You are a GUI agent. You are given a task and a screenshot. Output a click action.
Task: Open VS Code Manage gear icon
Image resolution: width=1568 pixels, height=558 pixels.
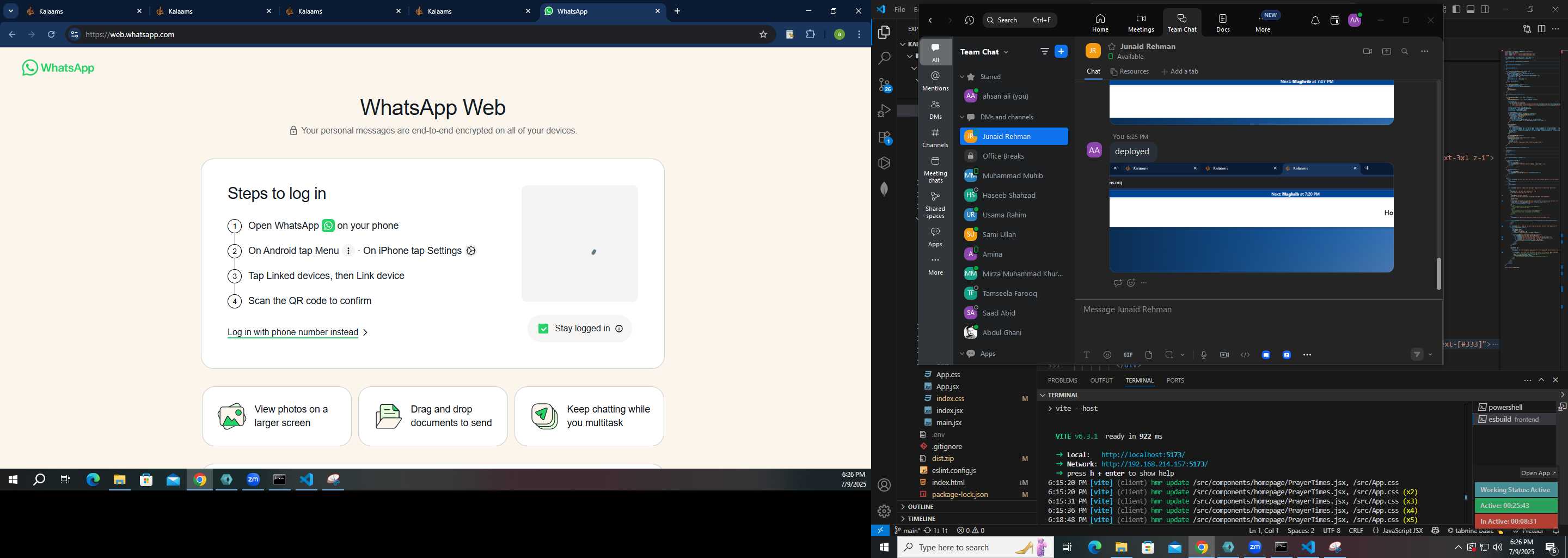coord(884,511)
